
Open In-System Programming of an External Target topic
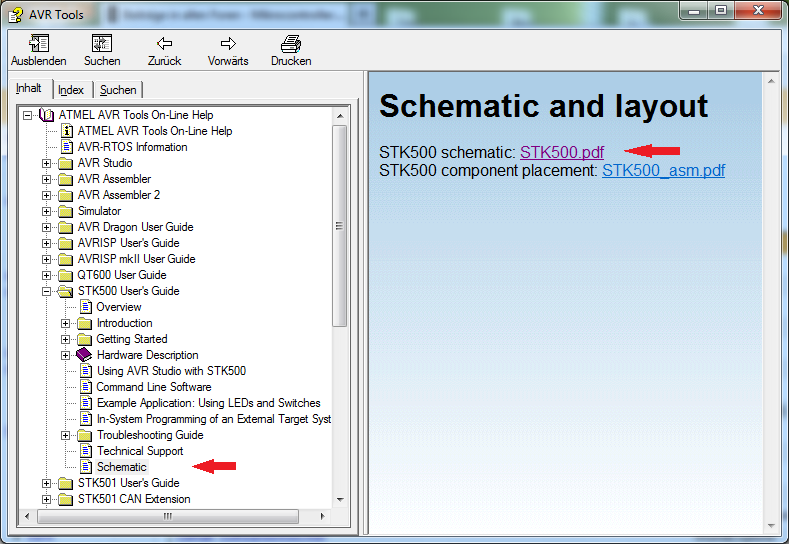(214, 419)
